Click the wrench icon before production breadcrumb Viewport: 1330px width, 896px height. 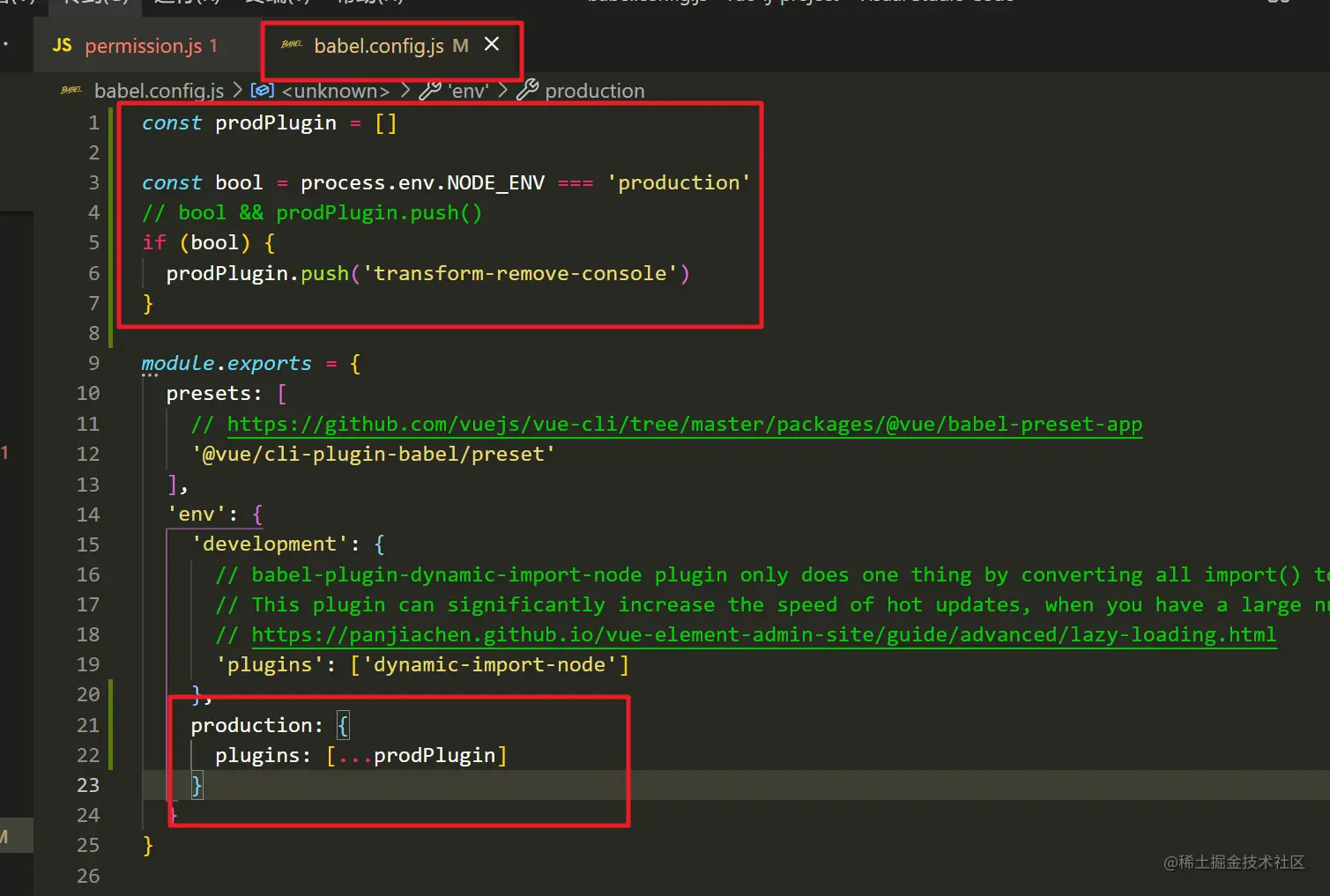pos(527,90)
